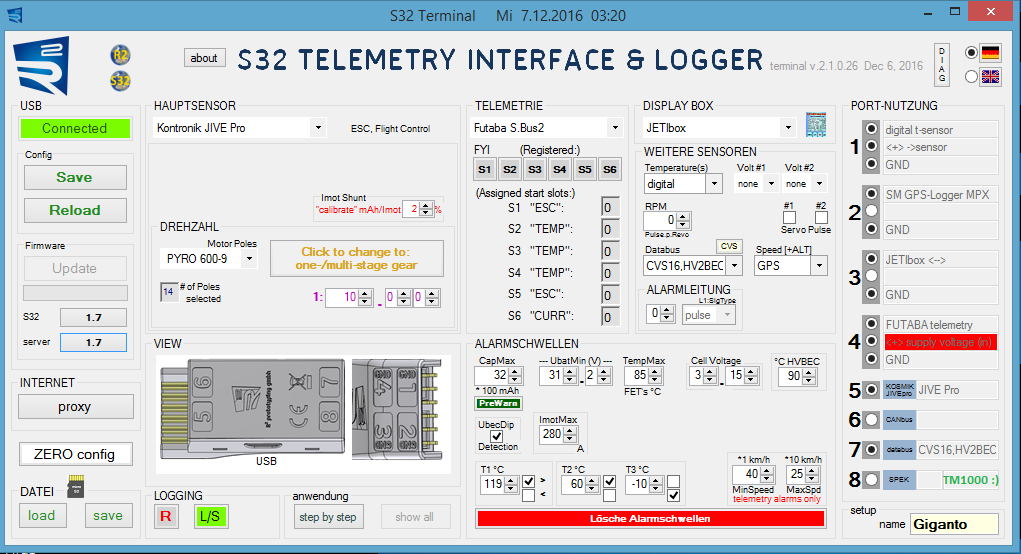Open the about button

204,58
